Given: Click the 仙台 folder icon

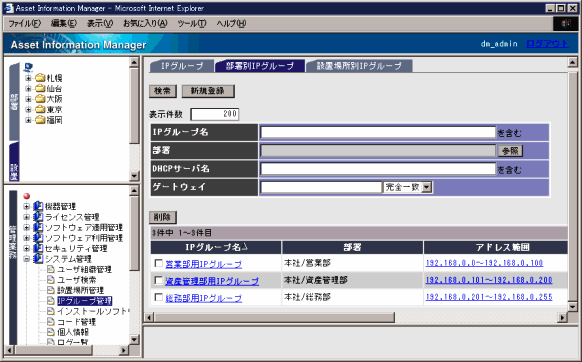Looking at the screenshot, I should coord(40,88).
